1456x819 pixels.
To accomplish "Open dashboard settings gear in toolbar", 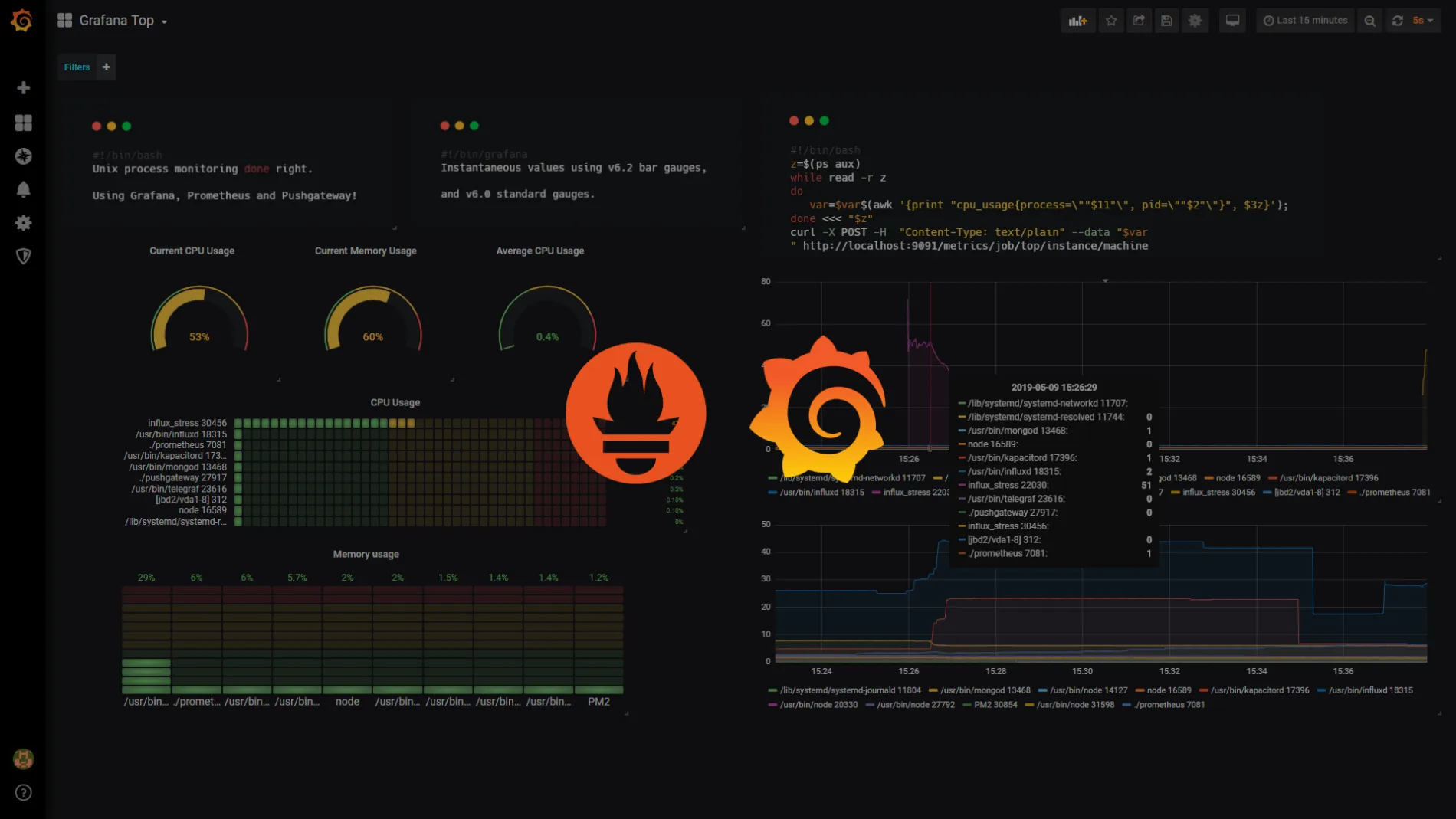I will click(1195, 21).
